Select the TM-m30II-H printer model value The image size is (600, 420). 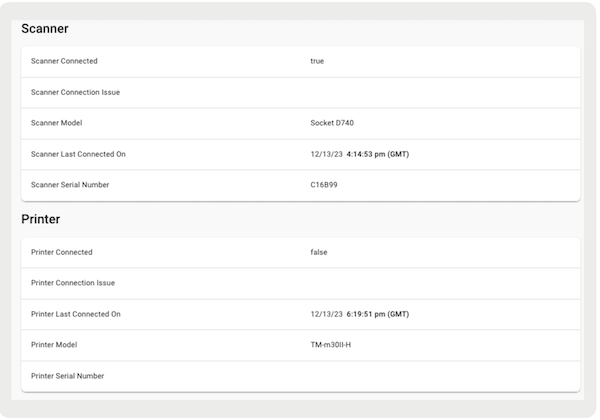331,345
